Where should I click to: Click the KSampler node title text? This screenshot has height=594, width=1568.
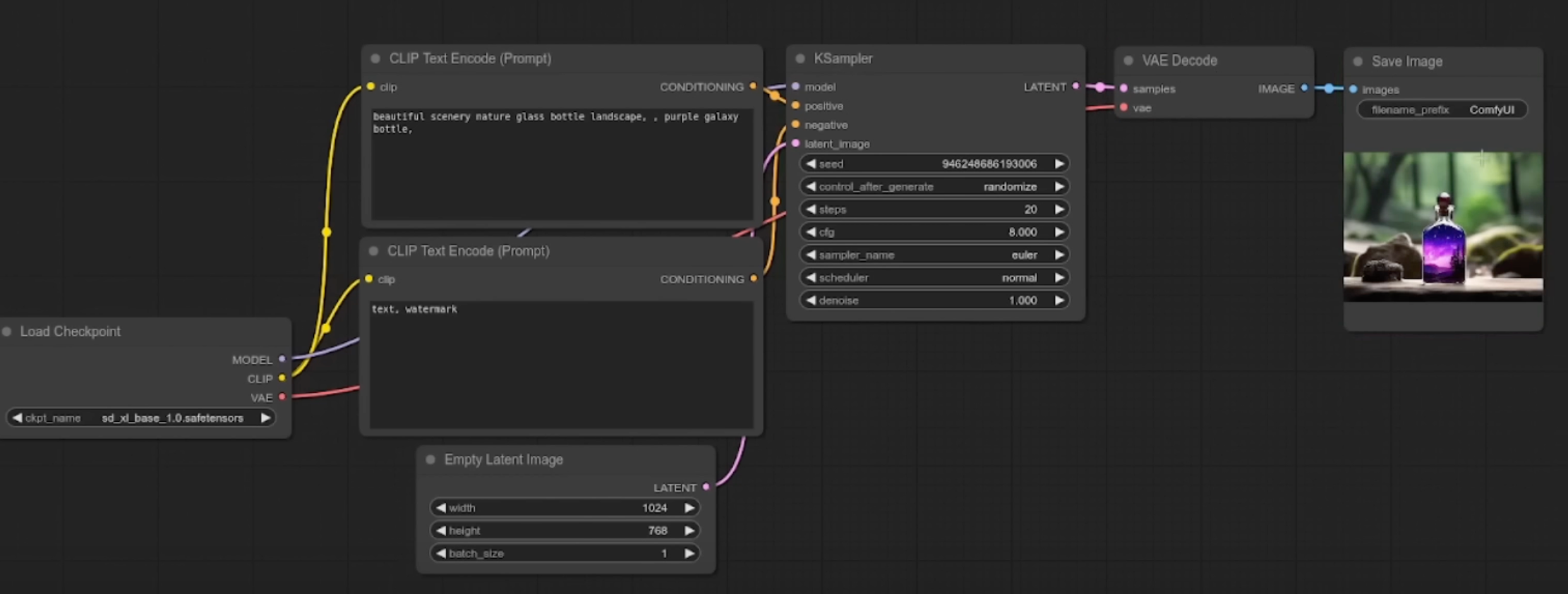pos(843,59)
